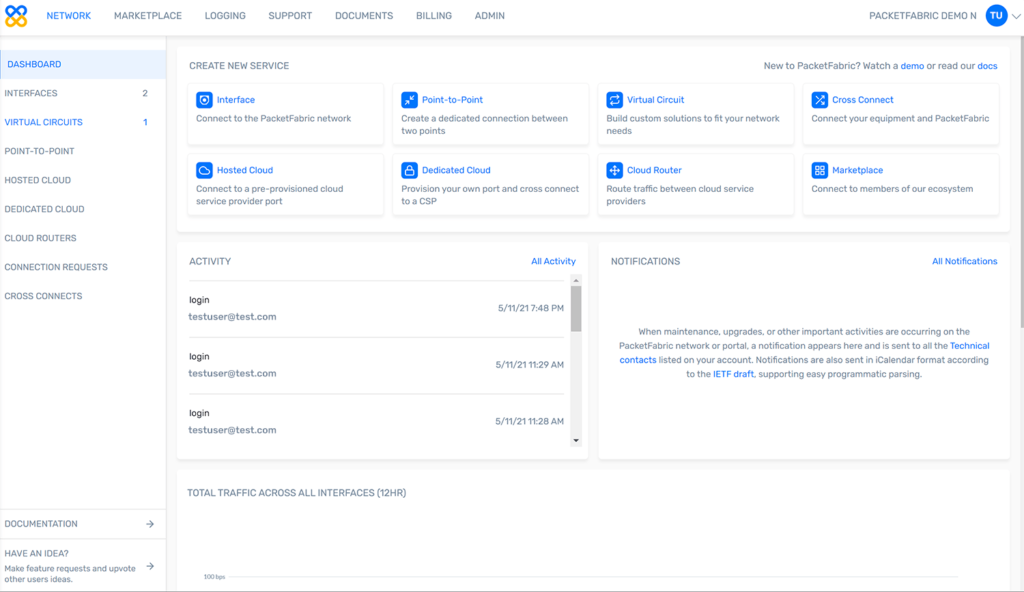Go to Point-to-Point in the sidebar
Screen dimensions: 1024x592
83,151
